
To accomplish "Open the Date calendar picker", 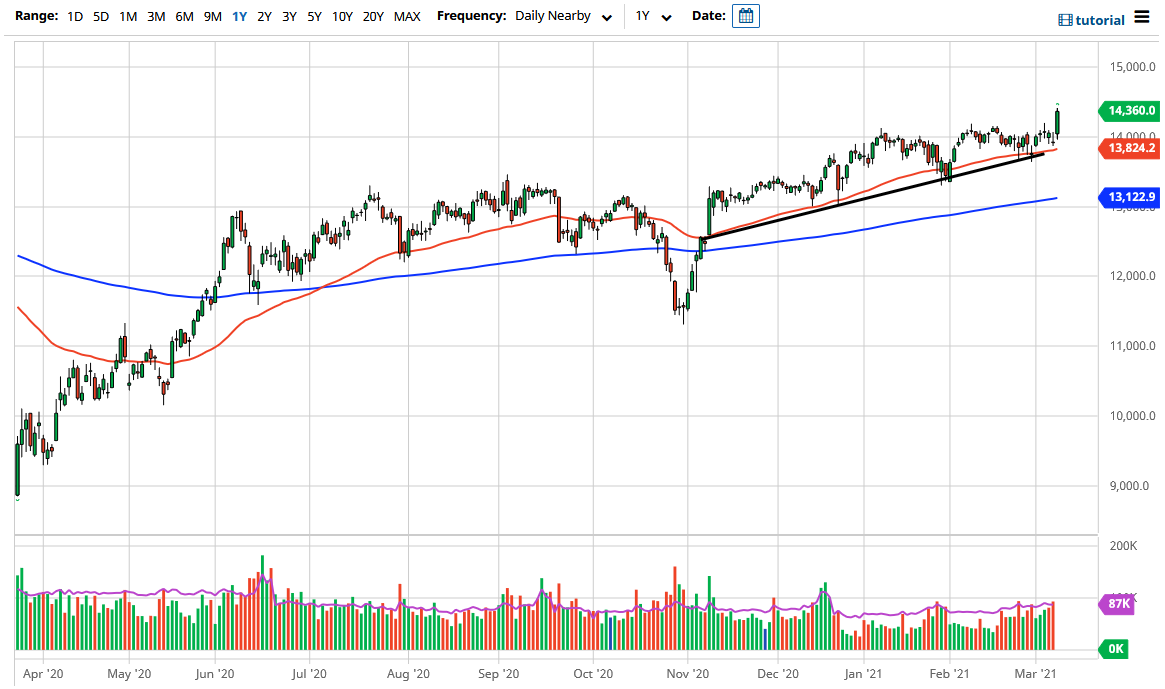I will 745,16.
